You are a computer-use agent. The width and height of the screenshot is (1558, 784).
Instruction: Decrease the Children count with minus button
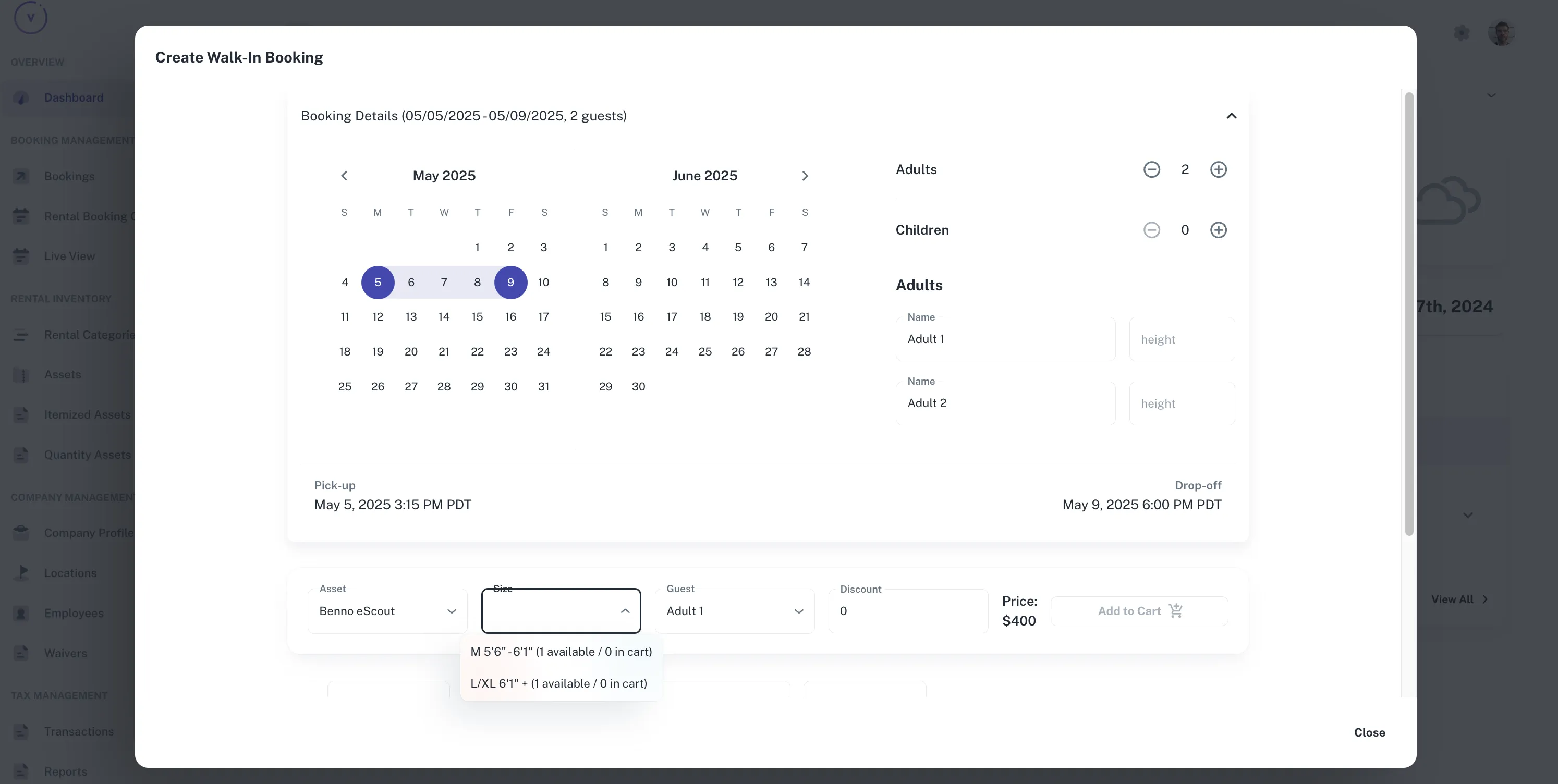[1152, 230]
